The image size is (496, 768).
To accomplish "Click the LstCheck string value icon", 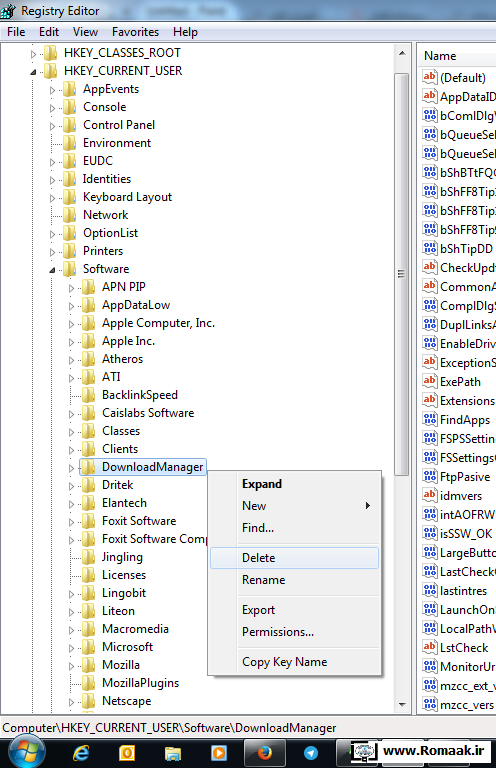I will 429,647.
